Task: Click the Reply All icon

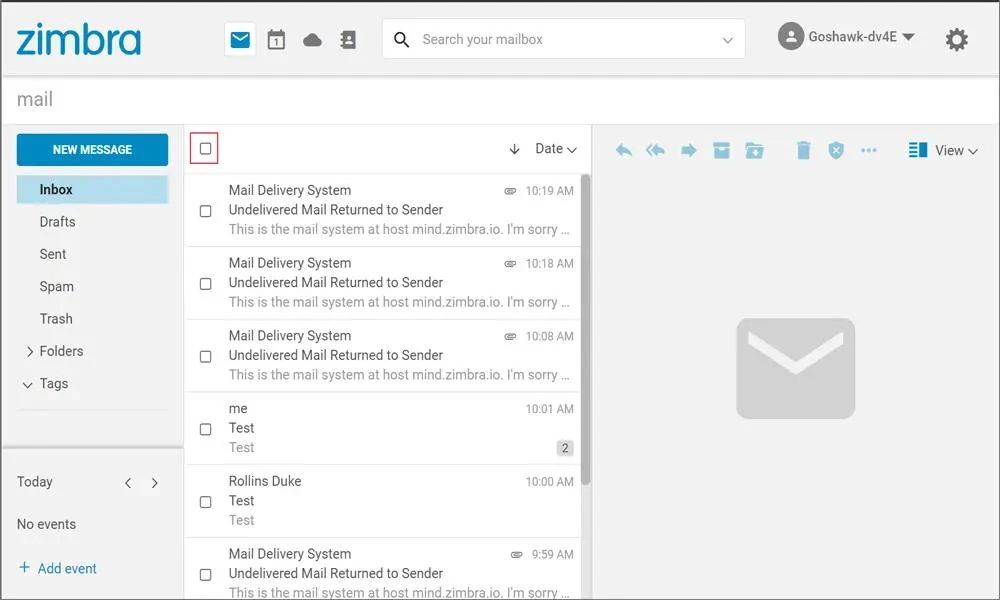Action: point(656,150)
